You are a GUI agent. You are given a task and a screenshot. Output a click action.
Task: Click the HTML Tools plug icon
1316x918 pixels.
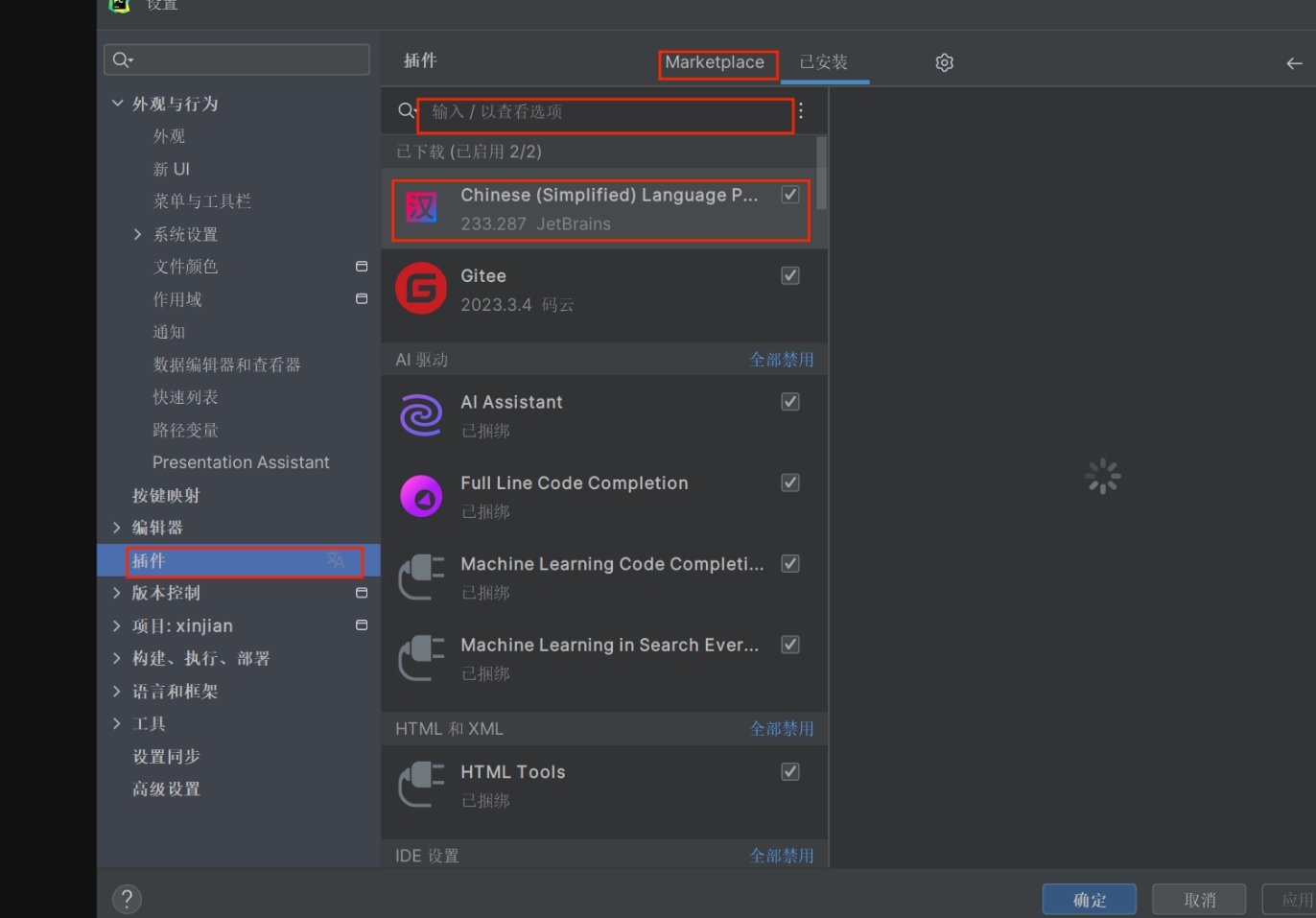coord(421,785)
